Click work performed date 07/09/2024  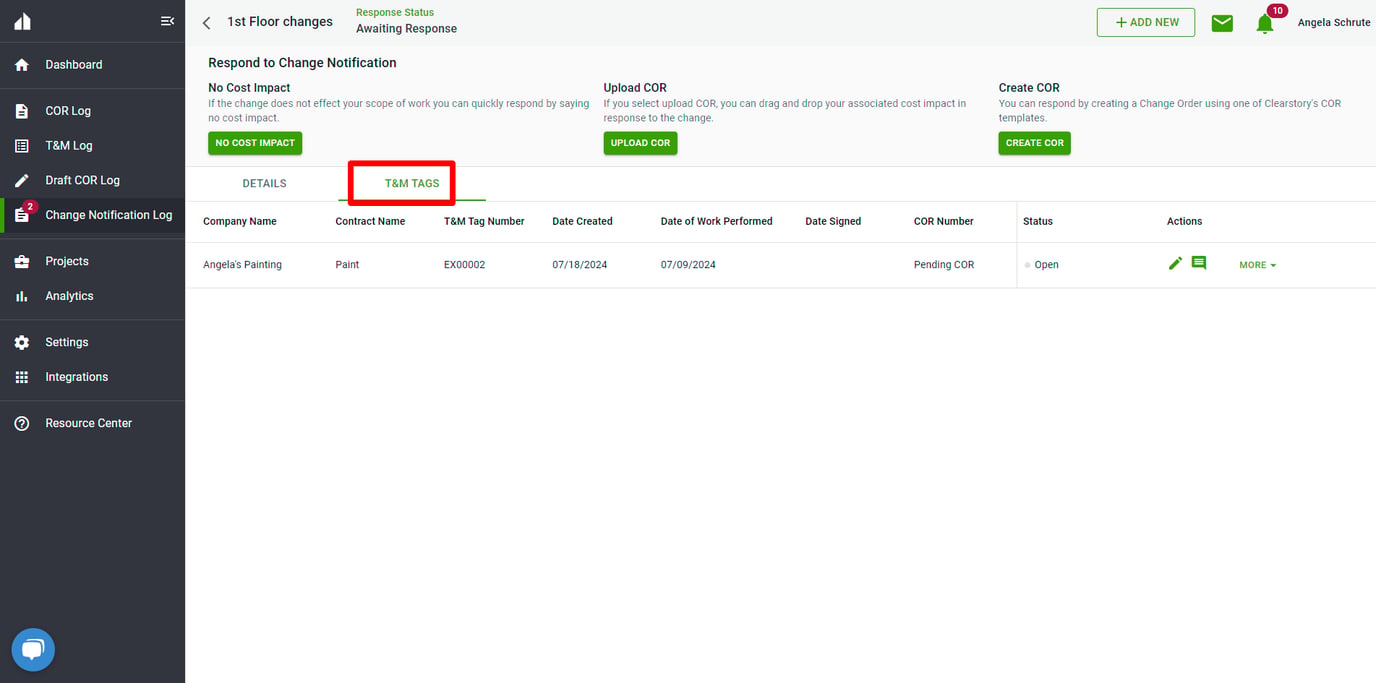[x=688, y=265]
